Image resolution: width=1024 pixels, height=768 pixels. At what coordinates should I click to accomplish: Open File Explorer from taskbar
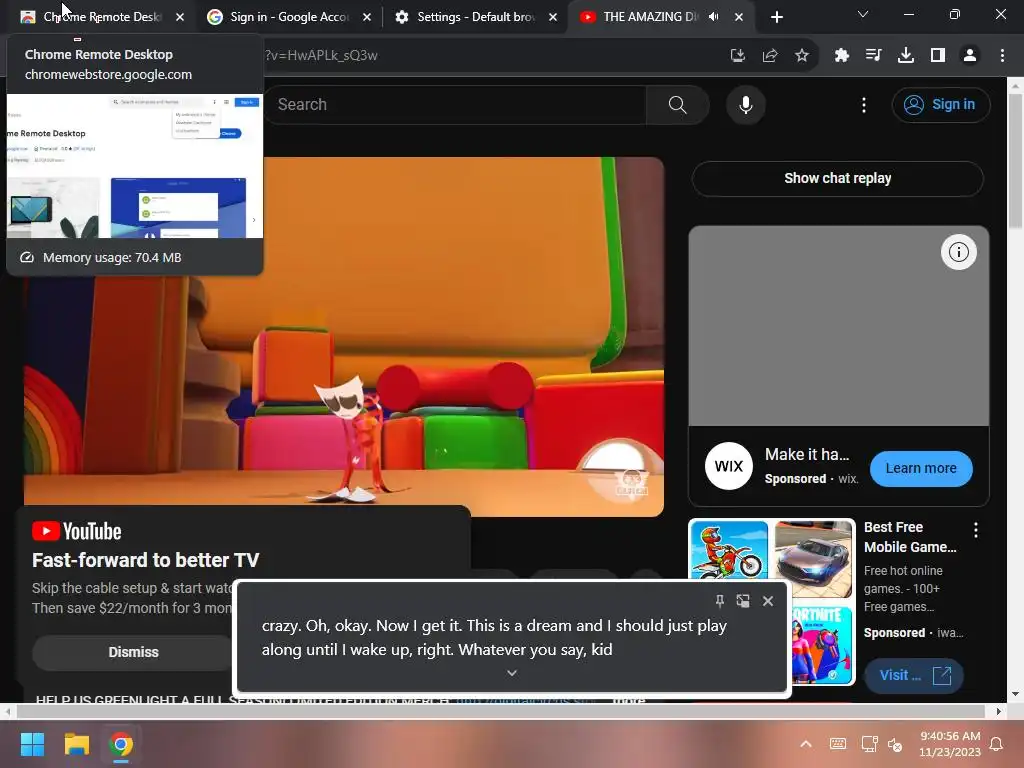pyautogui.click(x=76, y=744)
